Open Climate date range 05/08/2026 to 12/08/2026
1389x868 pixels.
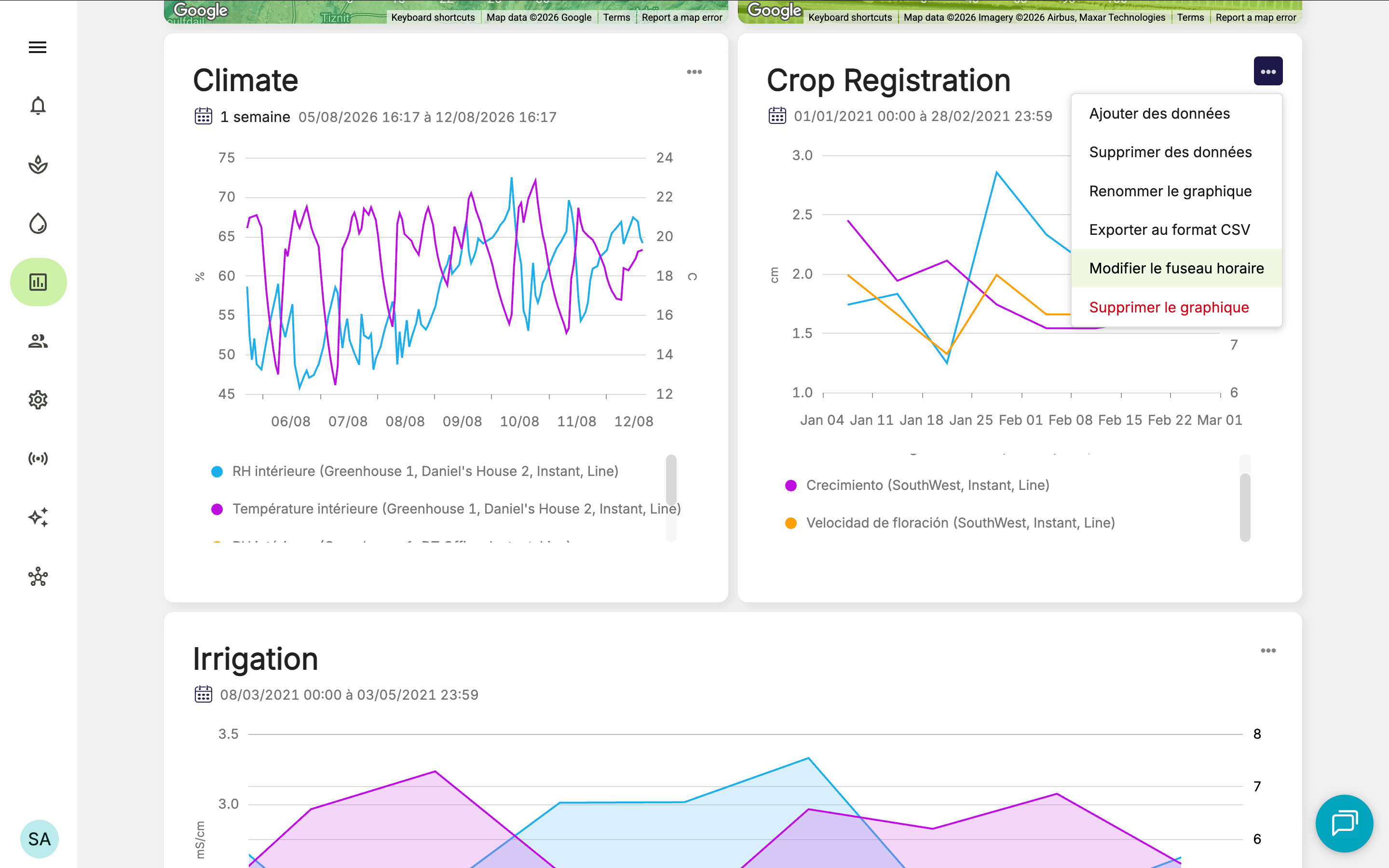428,117
